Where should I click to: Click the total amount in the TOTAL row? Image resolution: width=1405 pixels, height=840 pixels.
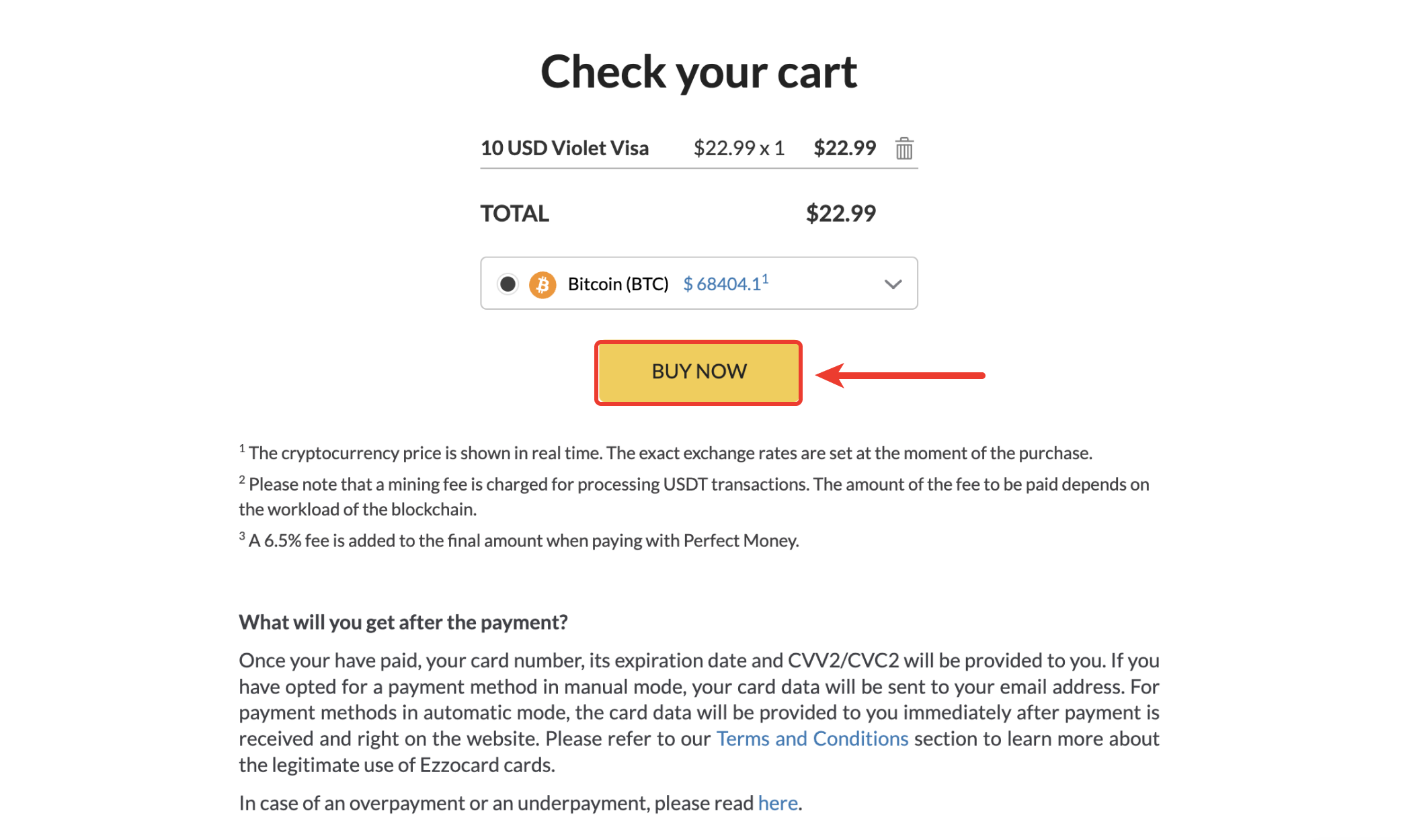tap(840, 214)
